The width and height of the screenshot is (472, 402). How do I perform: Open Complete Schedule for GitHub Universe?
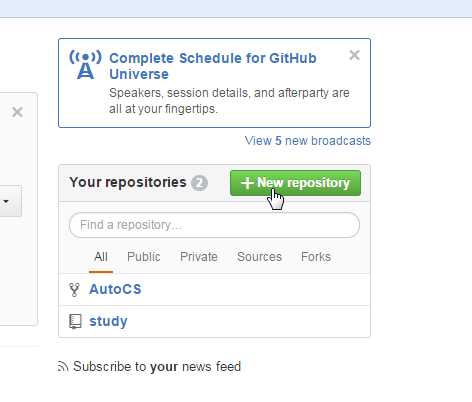point(213,66)
